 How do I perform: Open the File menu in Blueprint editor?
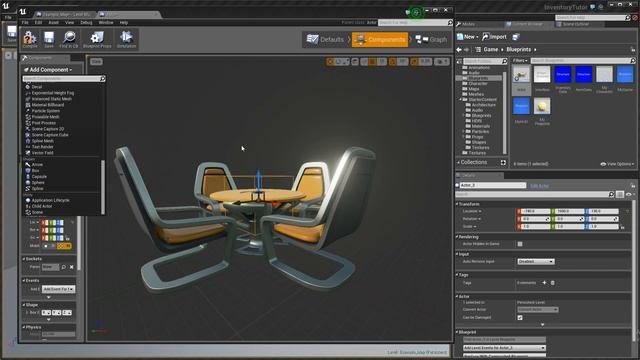25,22
